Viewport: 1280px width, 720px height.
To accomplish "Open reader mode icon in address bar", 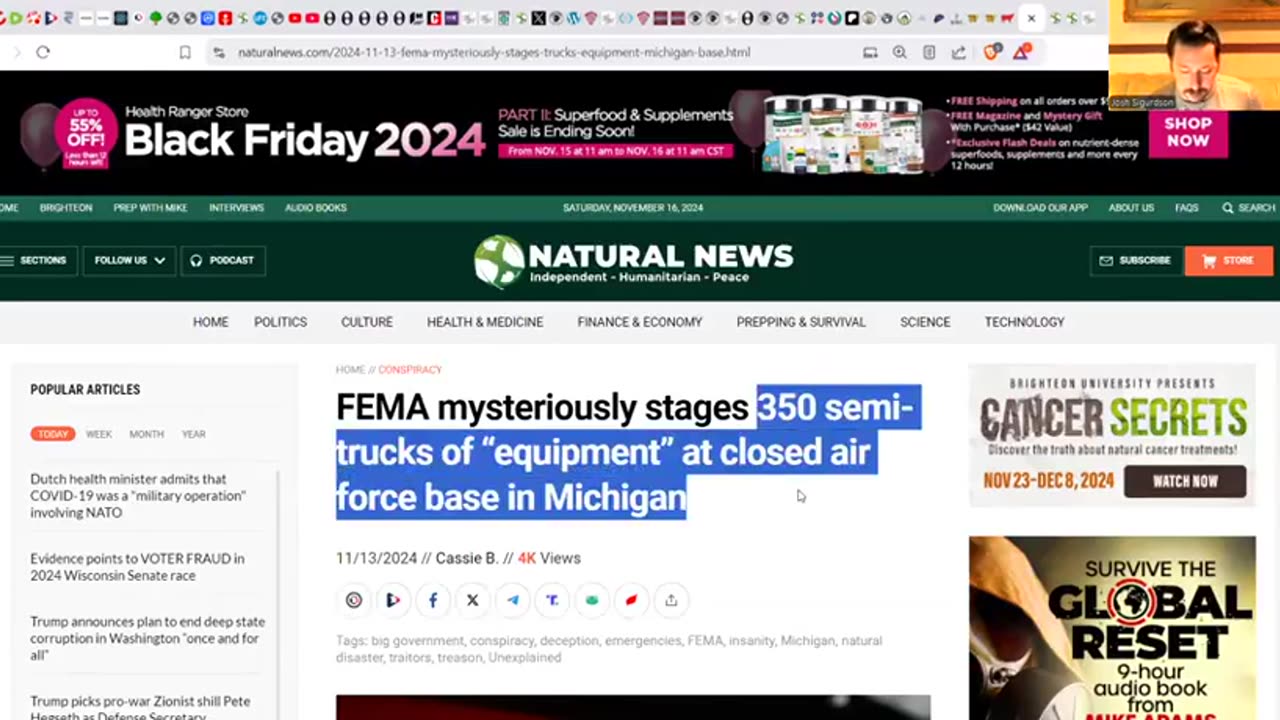I will (x=929, y=52).
